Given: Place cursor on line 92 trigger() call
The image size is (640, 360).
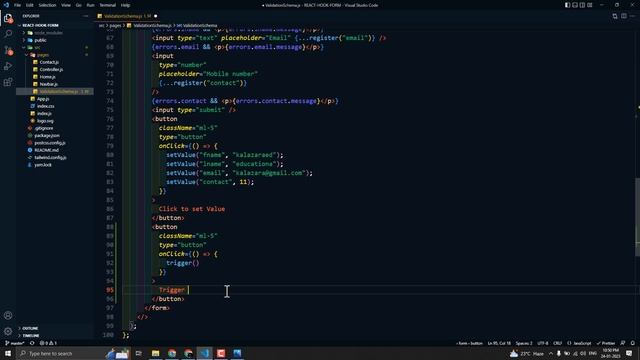Looking at the screenshot, I should pos(182,263).
